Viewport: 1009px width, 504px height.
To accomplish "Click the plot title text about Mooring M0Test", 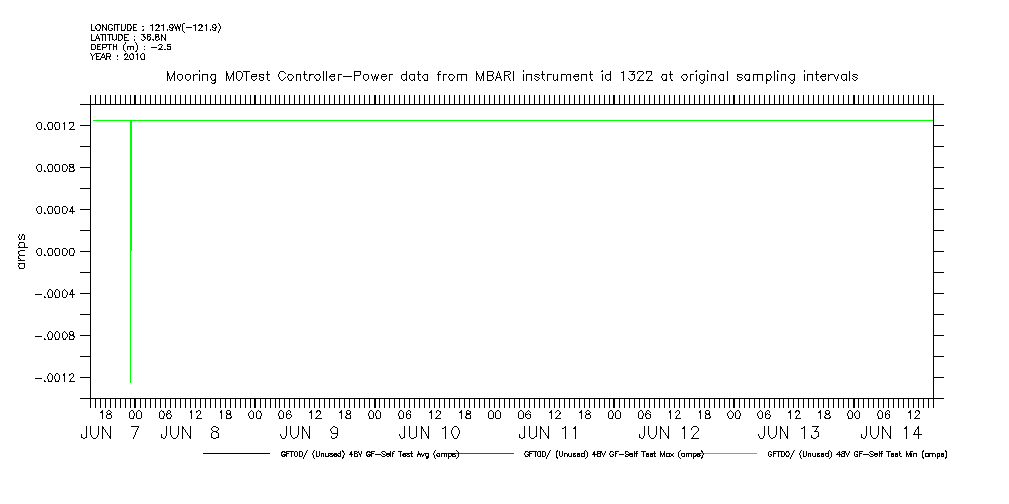I will click(511, 77).
